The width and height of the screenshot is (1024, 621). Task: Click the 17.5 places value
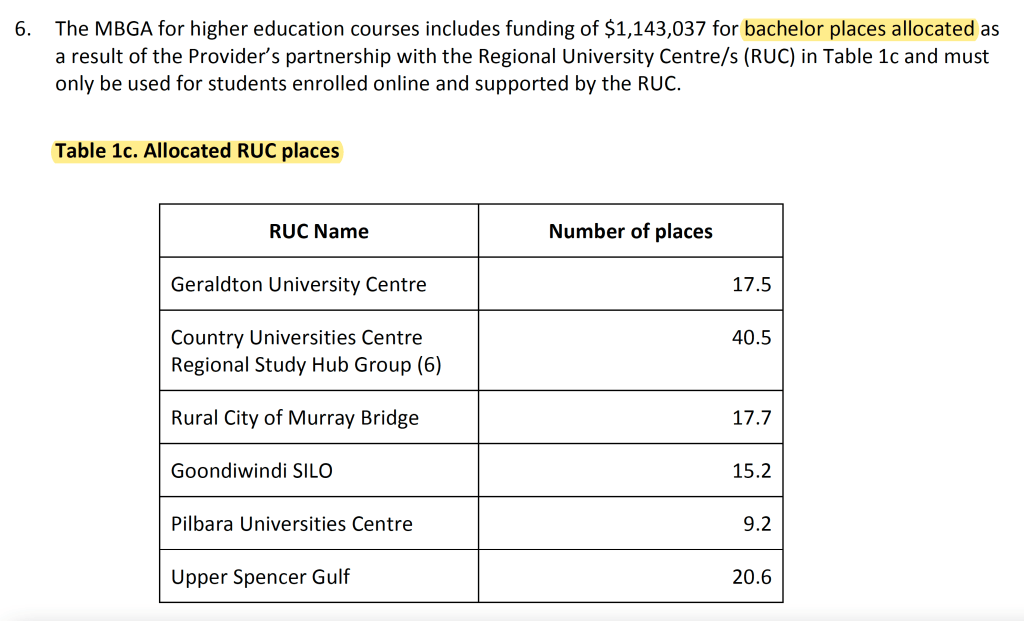click(751, 284)
